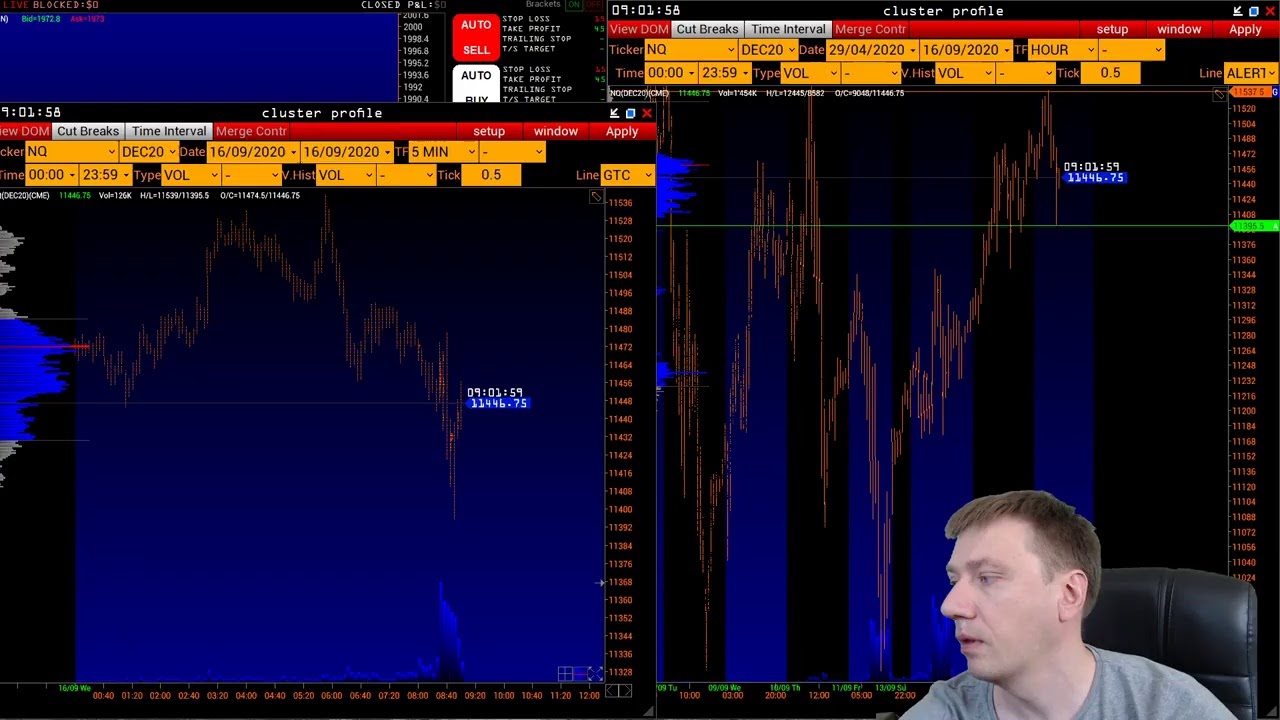Image resolution: width=1280 pixels, height=720 pixels.
Task: Click Tick 0.5 field in 5 MIN window
Action: click(491, 175)
